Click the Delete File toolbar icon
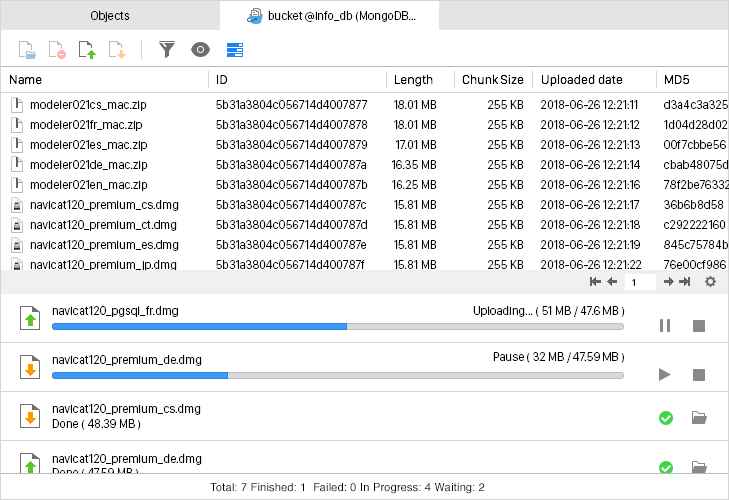The width and height of the screenshot is (729, 500). (57, 50)
